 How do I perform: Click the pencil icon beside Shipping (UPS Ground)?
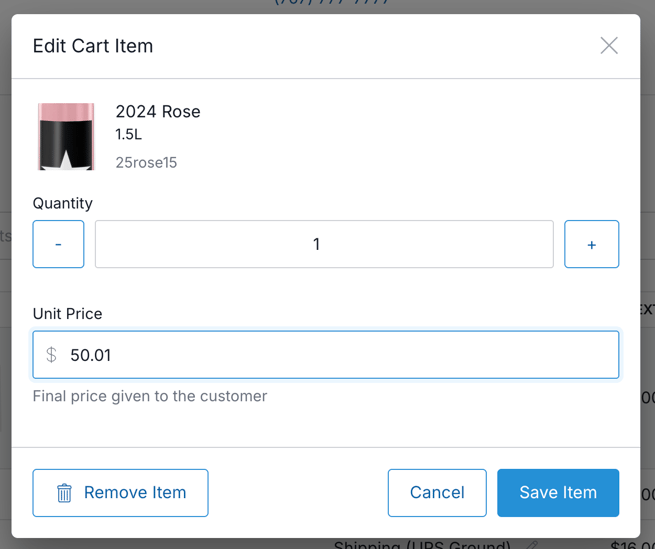tap(532, 544)
